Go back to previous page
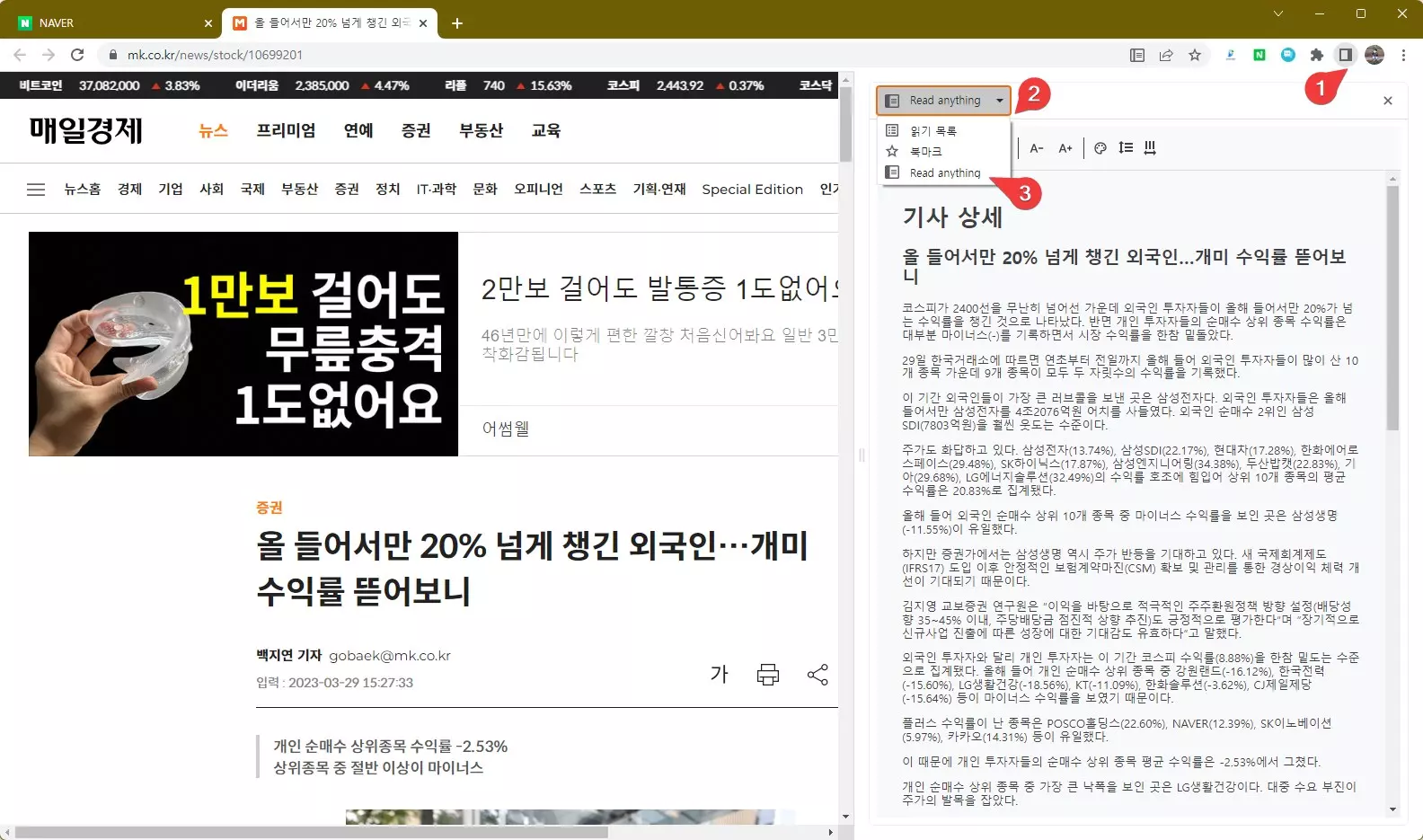This screenshot has width=1423, height=840. point(20,55)
